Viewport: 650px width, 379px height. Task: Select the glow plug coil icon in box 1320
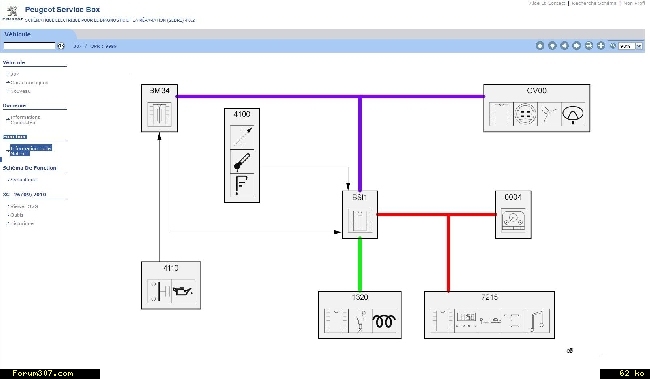(384, 320)
